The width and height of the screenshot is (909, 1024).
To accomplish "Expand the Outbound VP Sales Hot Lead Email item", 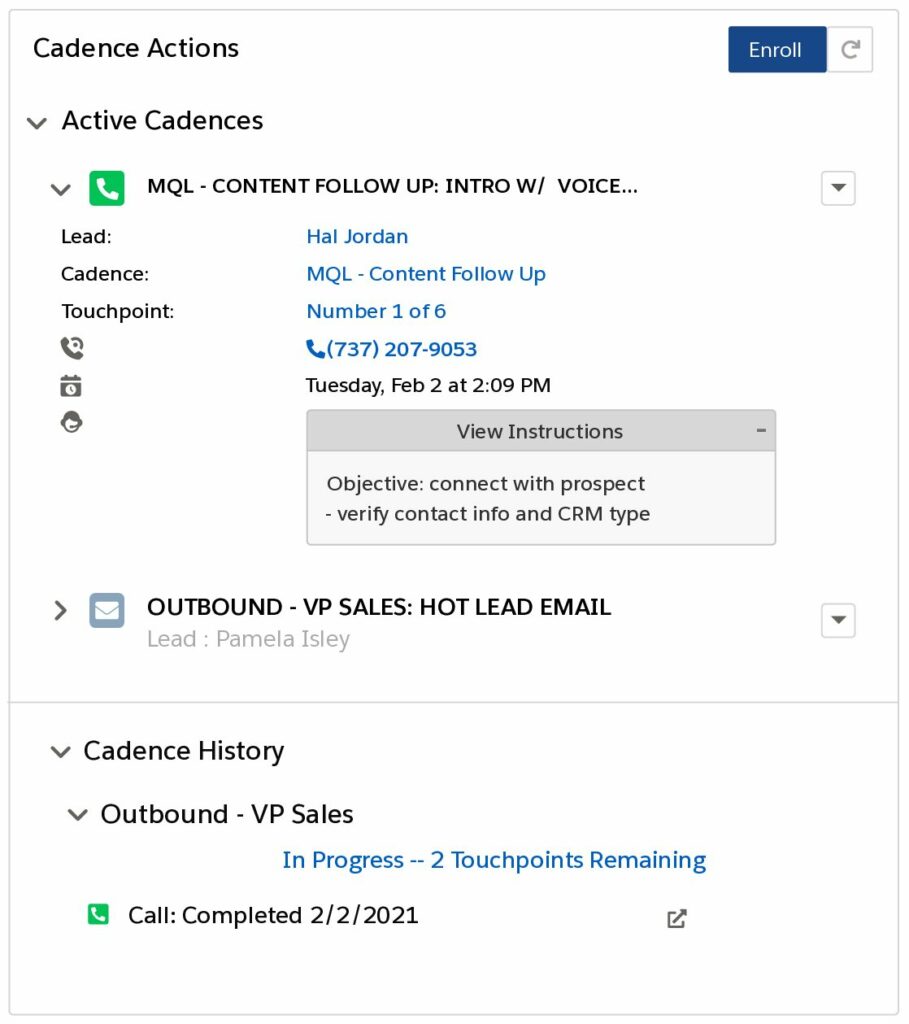I will pyautogui.click(x=60, y=611).
